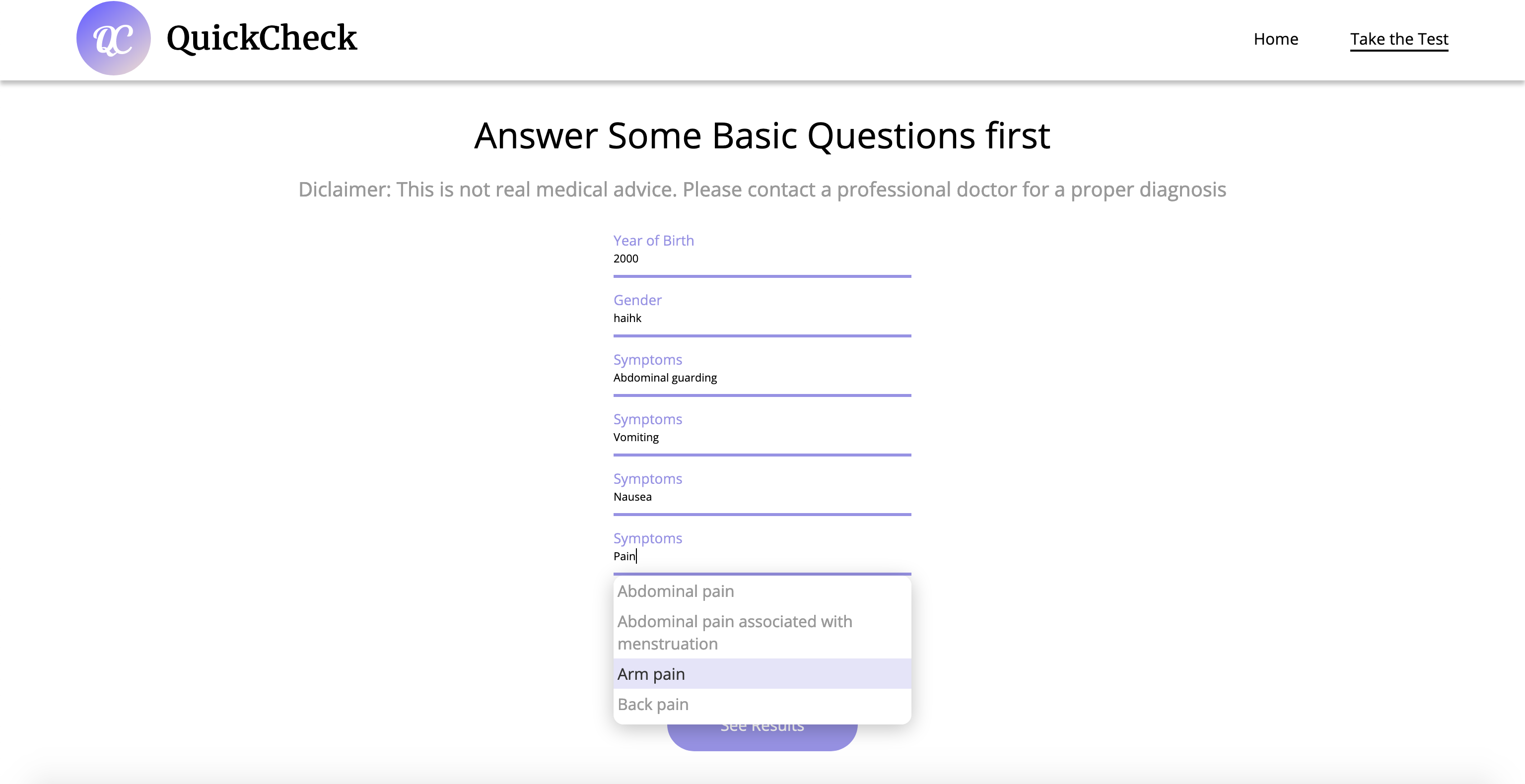1525x784 pixels.
Task: Click the Gender field label
Action: click(637, 300)
